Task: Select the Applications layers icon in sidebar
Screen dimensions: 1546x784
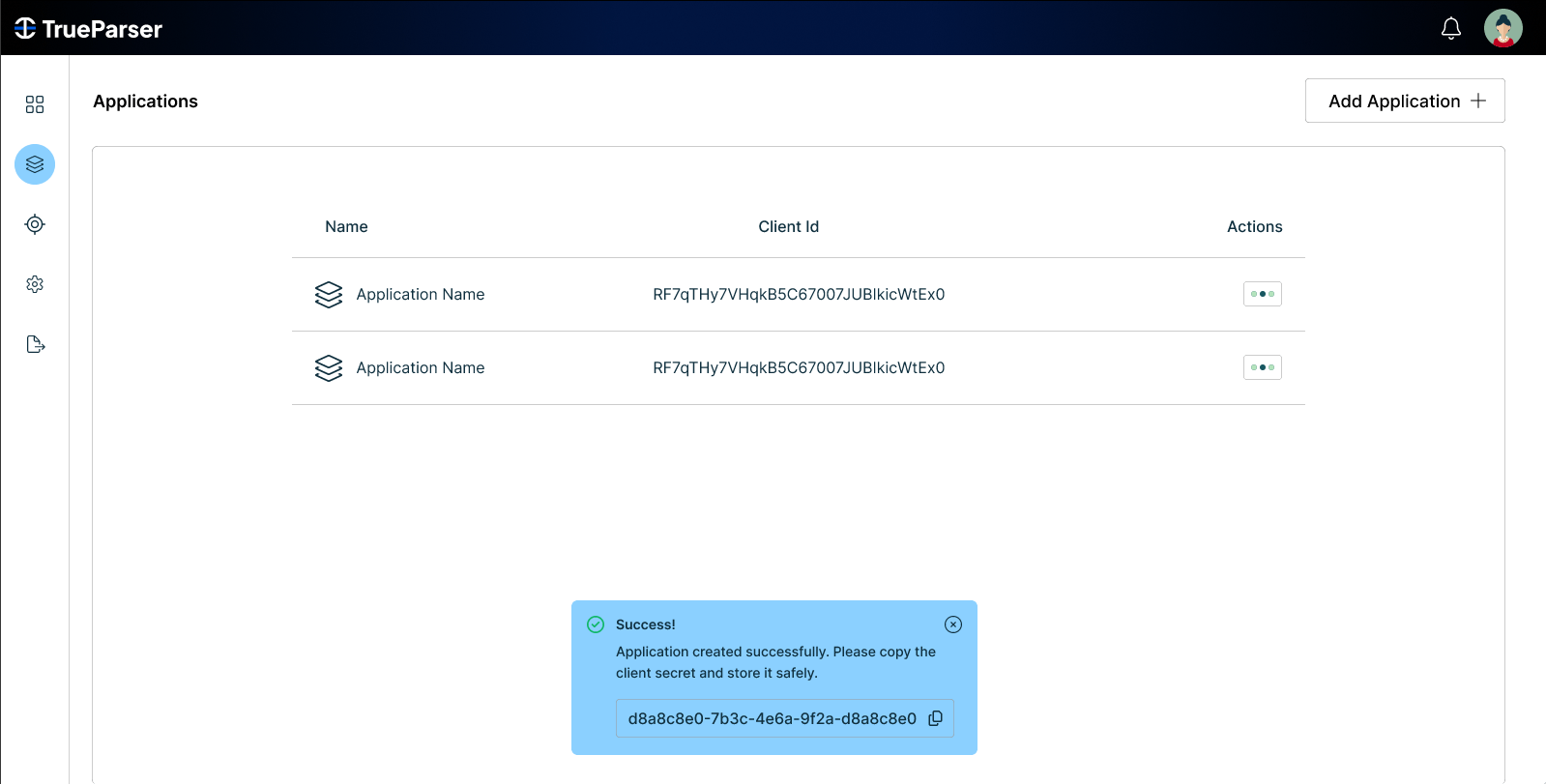Action: 35,164
